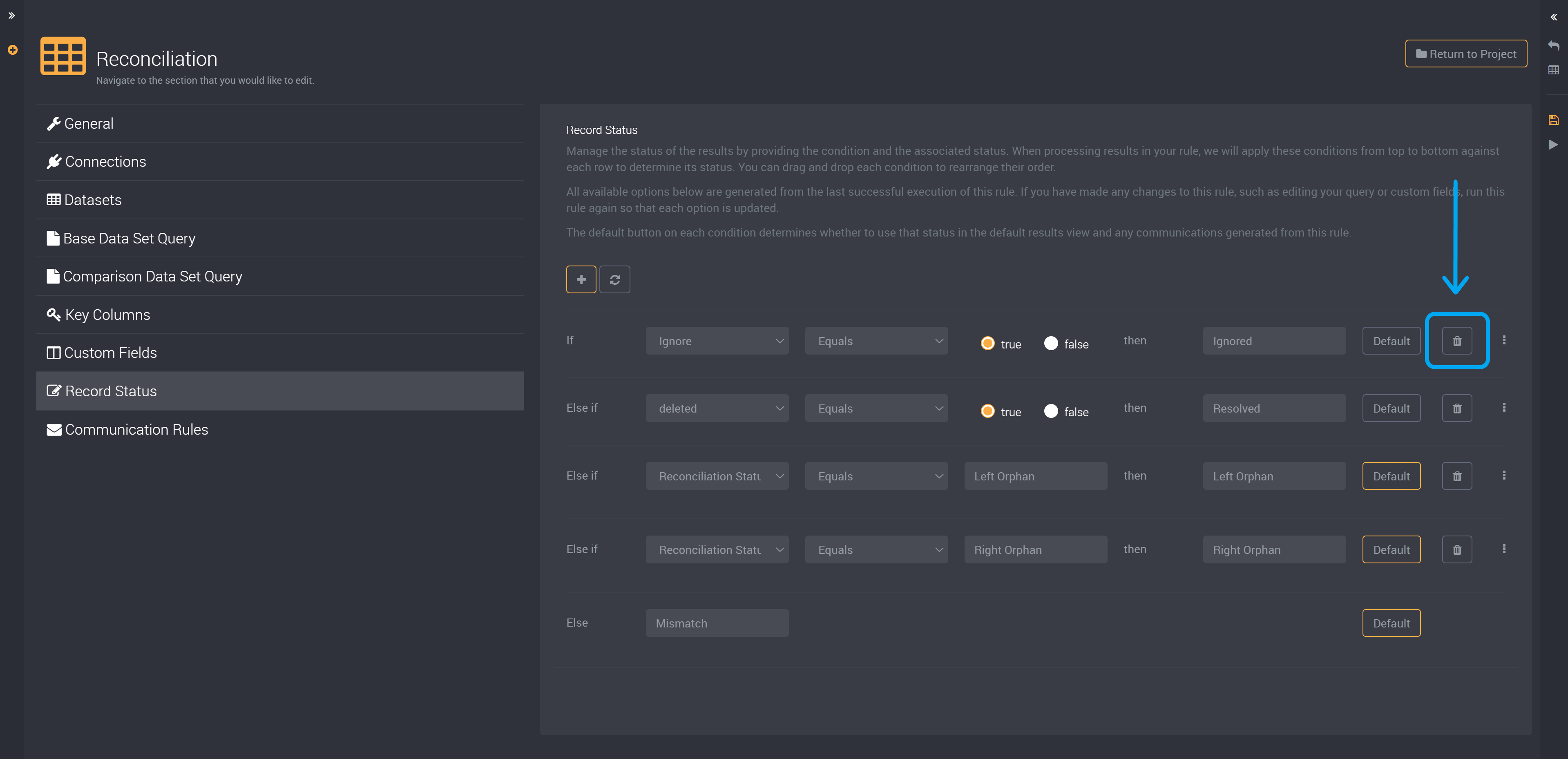The height and width of the screenshot is (759, 1568).
Task: Add a new condition with plus button
Action: (x=581, y=279)
